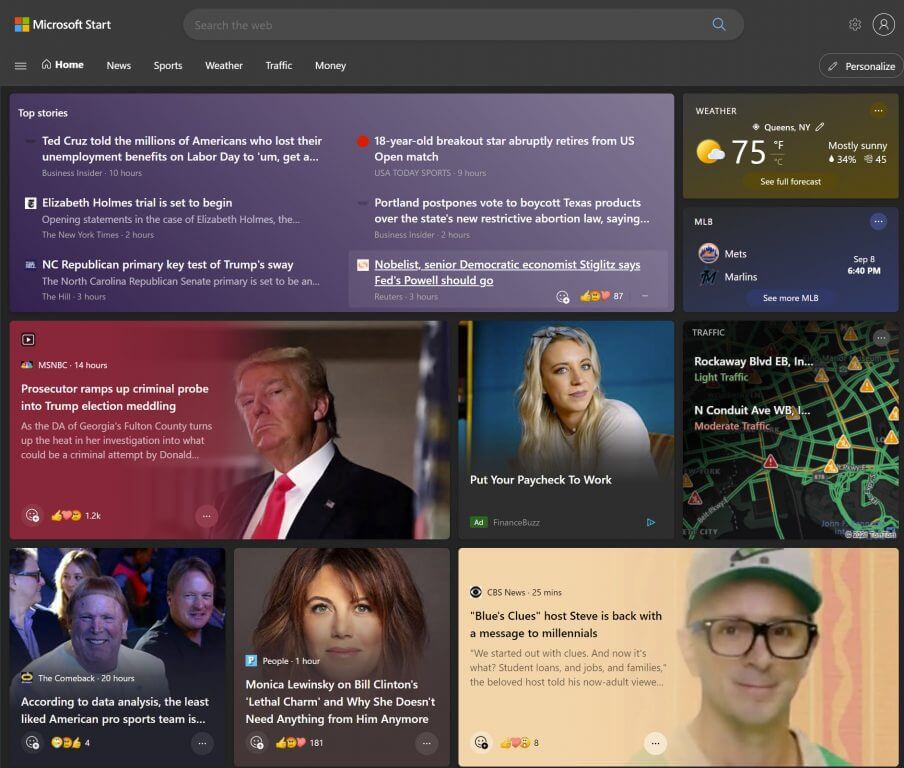
Task: Click the video play icon on MSNBC card
Action: point(28,340)
